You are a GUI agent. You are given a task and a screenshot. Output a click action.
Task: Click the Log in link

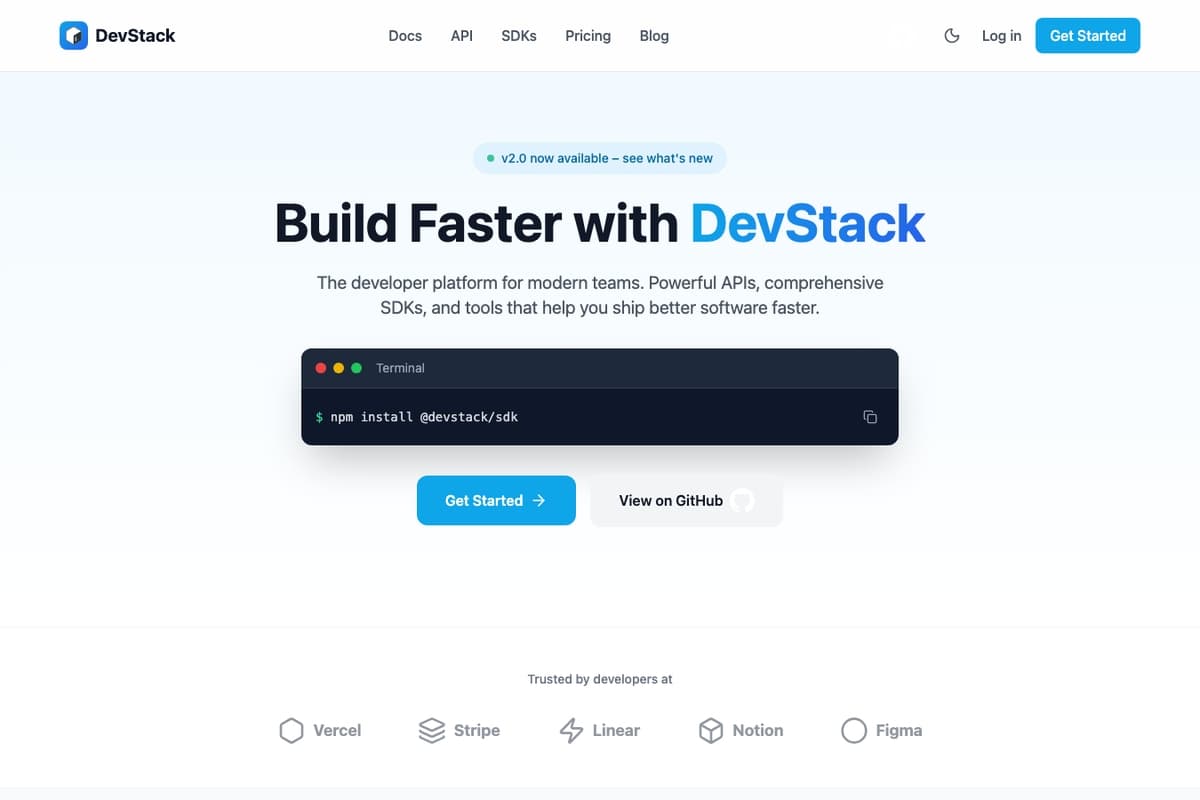(1001, 35)
